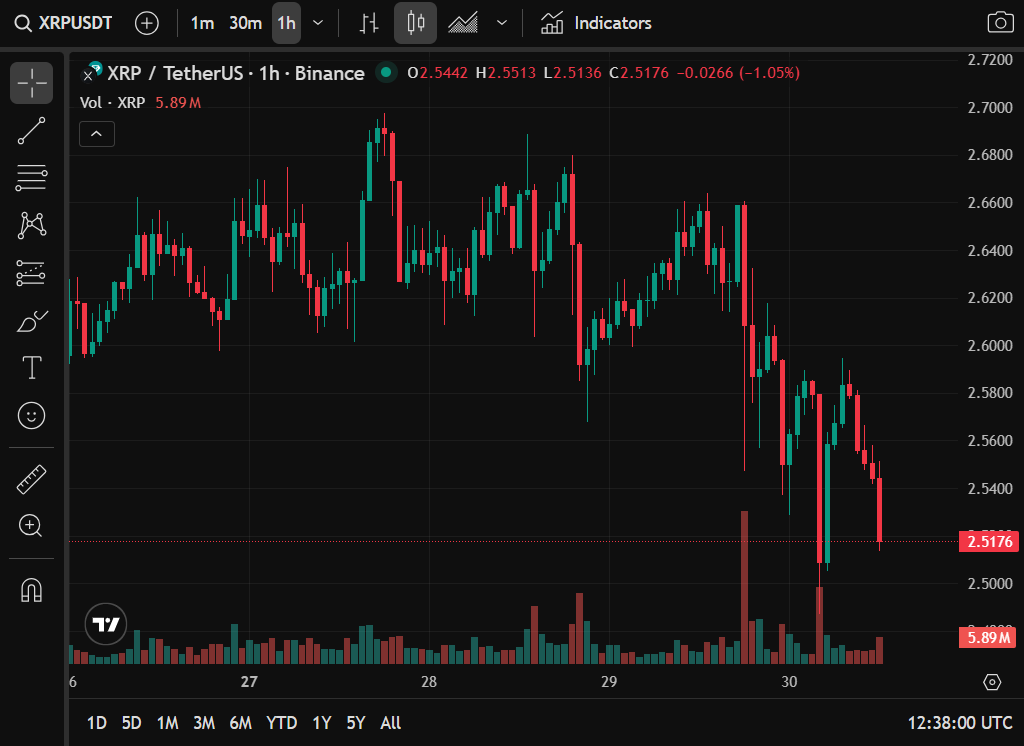Viewport: 1024px width, 746px height.
Task: Select the brush drawing tool
Action: pos(31,321)
